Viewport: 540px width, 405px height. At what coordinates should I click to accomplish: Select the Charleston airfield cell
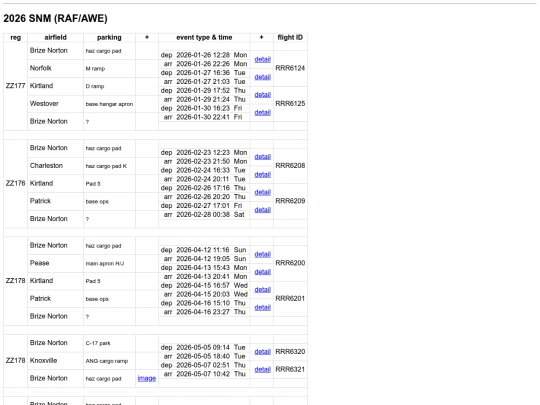[55, 166]
